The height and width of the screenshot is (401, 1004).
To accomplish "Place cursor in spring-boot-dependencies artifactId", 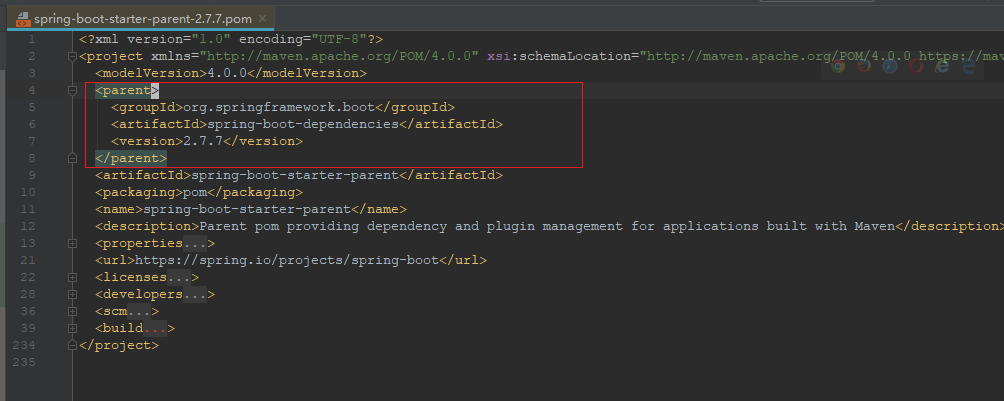I will point(303,124).
